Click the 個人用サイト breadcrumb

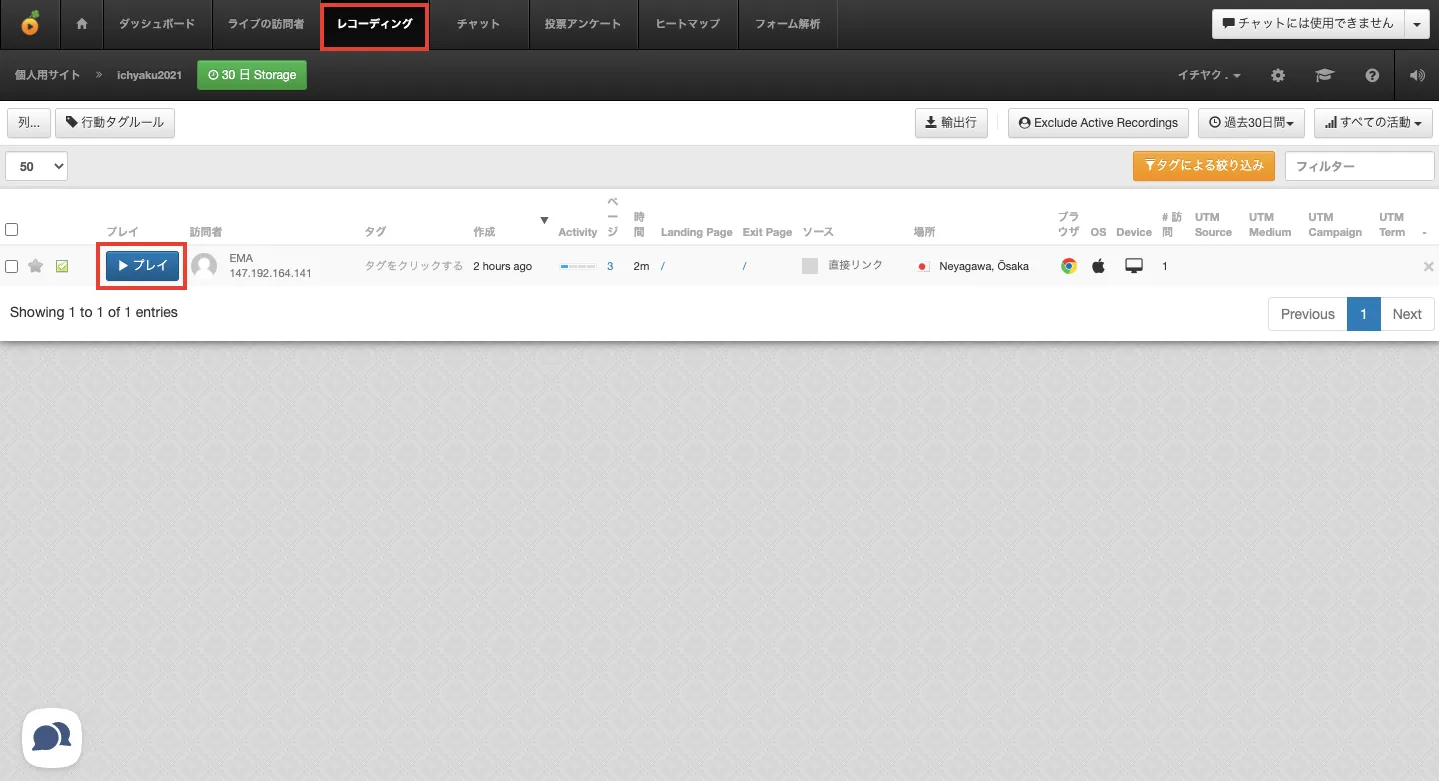click(47, 75)
